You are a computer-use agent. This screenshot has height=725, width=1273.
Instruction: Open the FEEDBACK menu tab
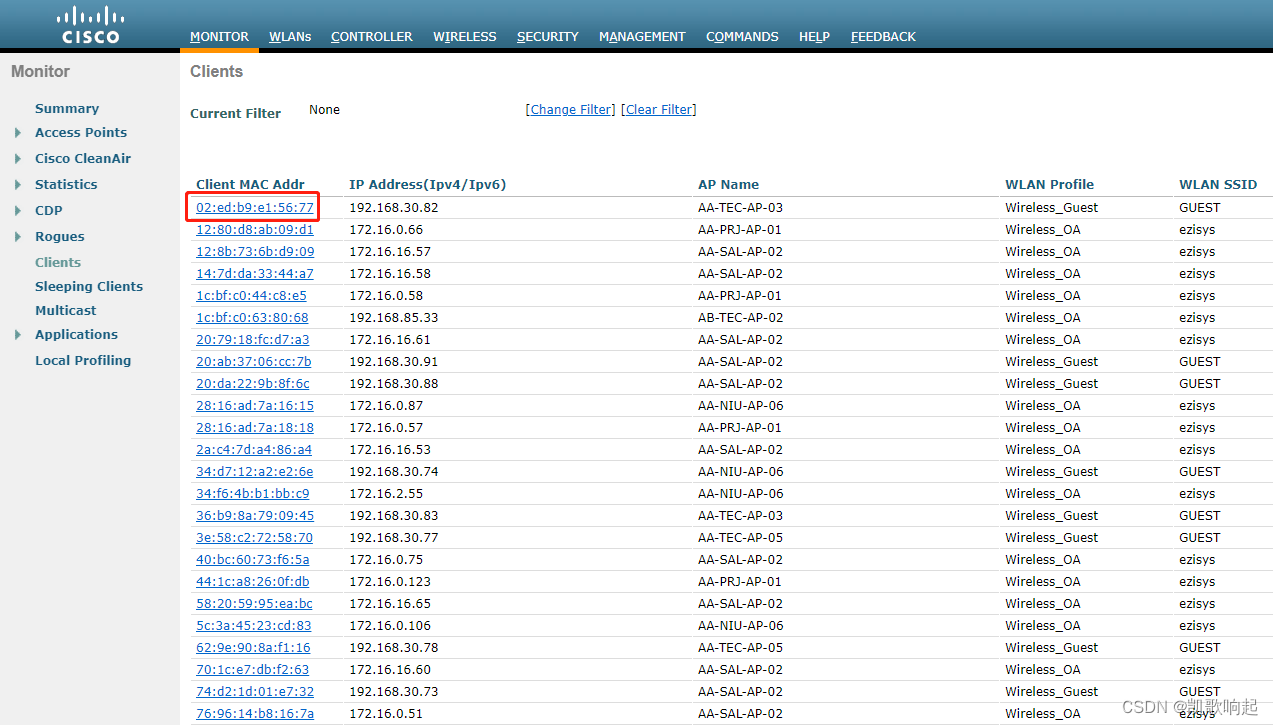(x=883, y=36)
